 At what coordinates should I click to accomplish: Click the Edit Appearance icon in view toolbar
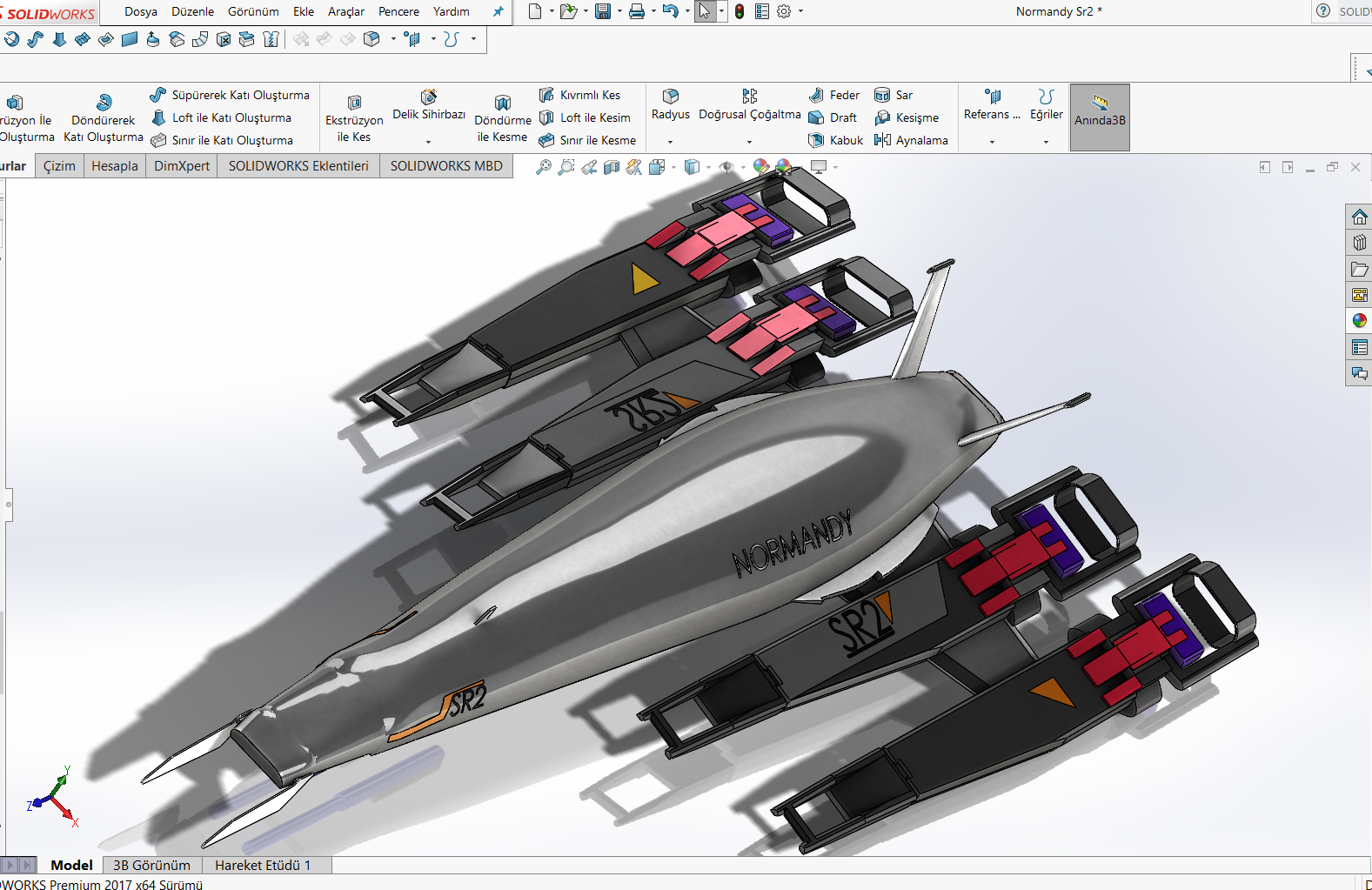tap(761, 167)
